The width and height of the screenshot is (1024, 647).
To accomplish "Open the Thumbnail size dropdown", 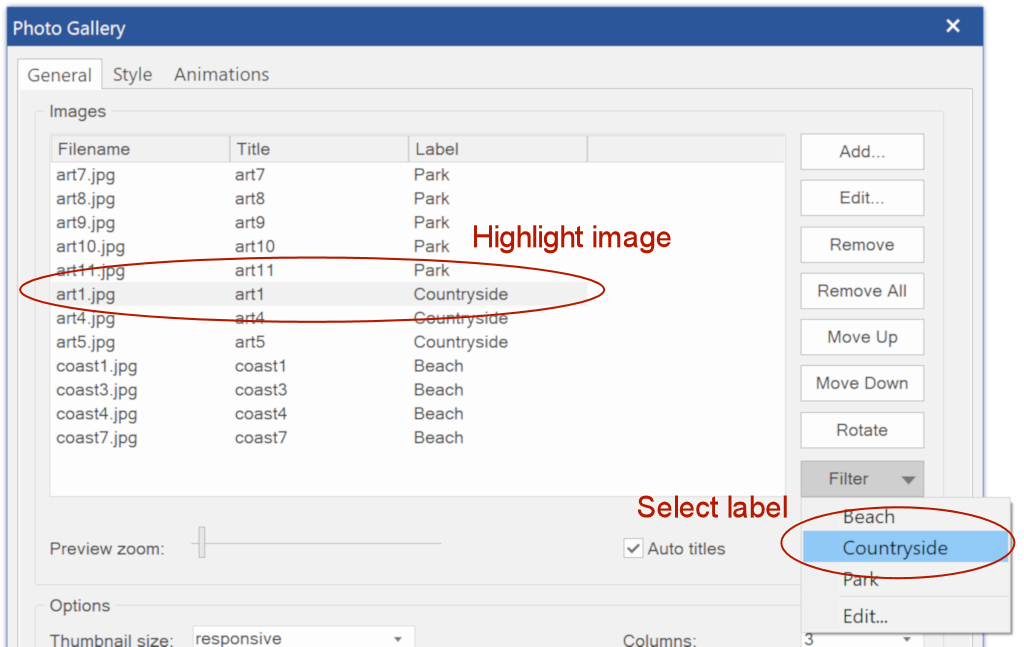I will (x=397, y=638).
